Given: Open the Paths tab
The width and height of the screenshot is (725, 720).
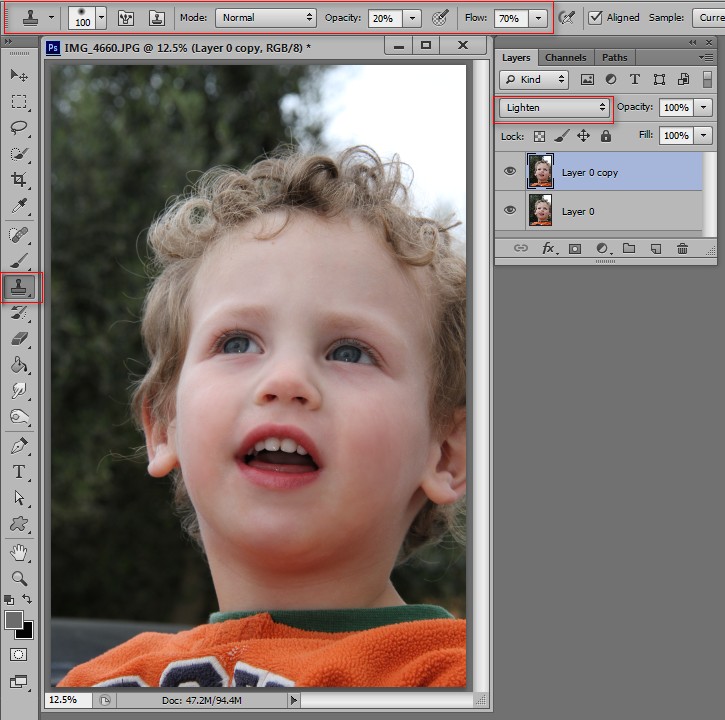Looking at the screenshot, I should click(x=614, y=57).
